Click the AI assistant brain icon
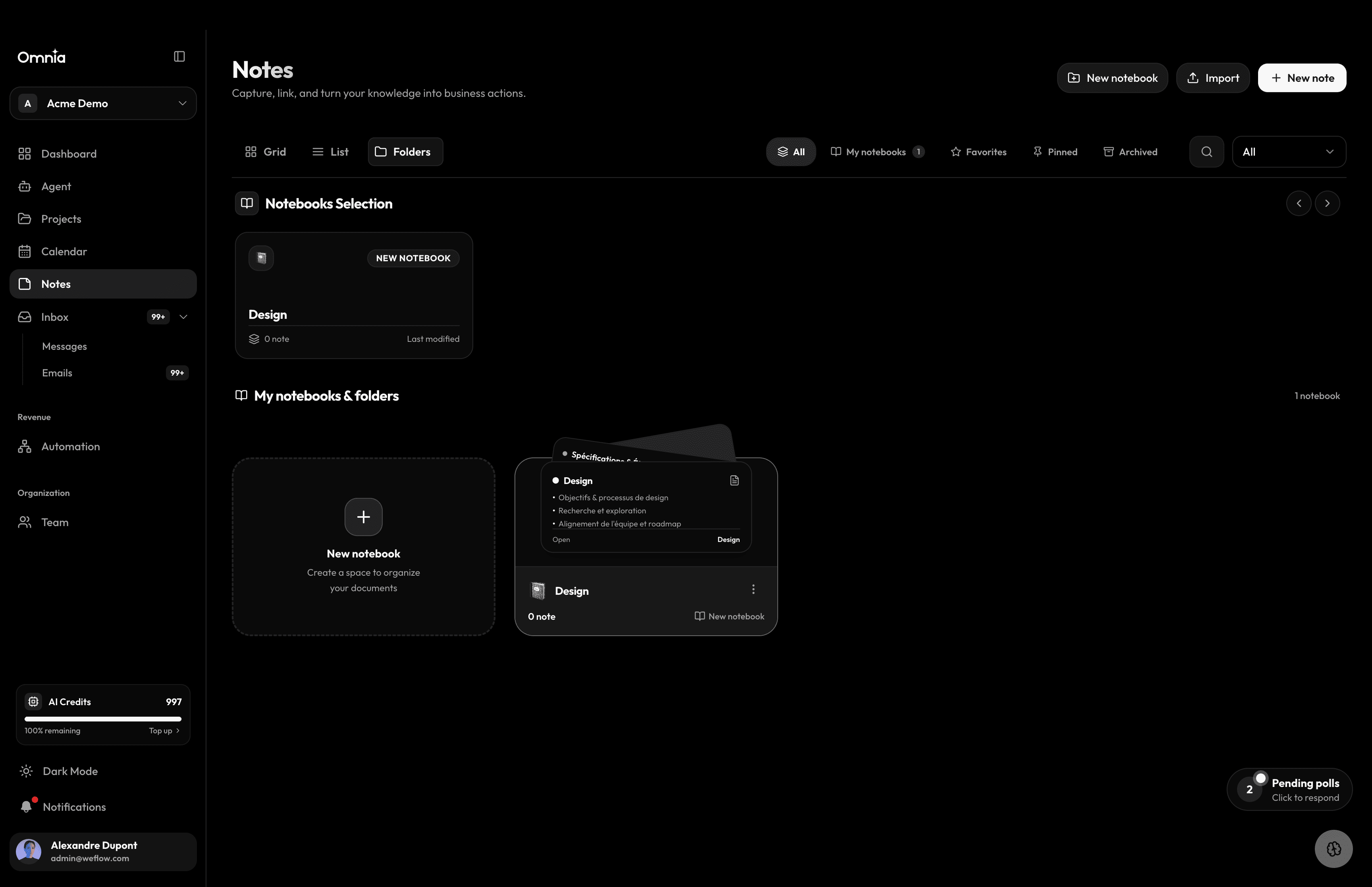Image resolution: width=1372 pixels, height=887 pixels. pyautogui.click(x=1333, y=848)
